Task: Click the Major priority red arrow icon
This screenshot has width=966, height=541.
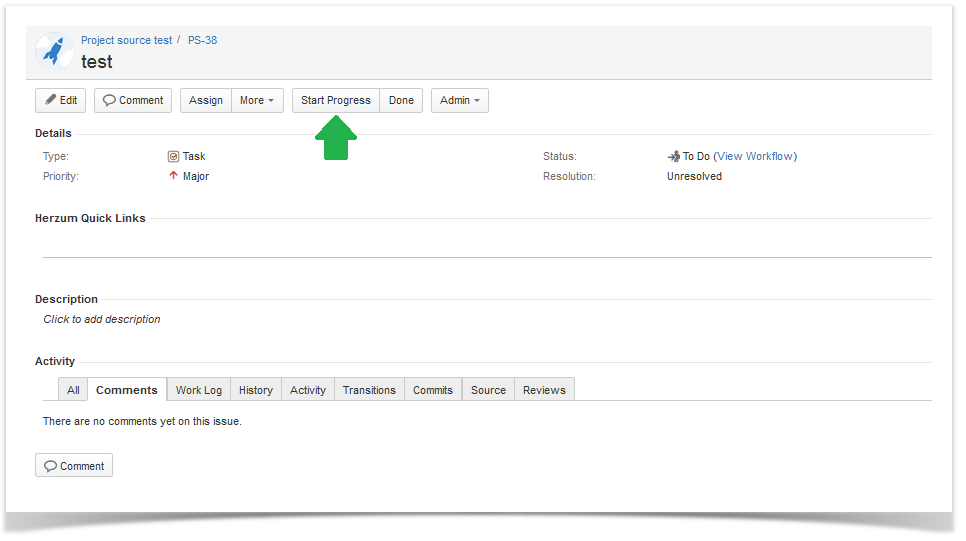Action: click(173, 176)
